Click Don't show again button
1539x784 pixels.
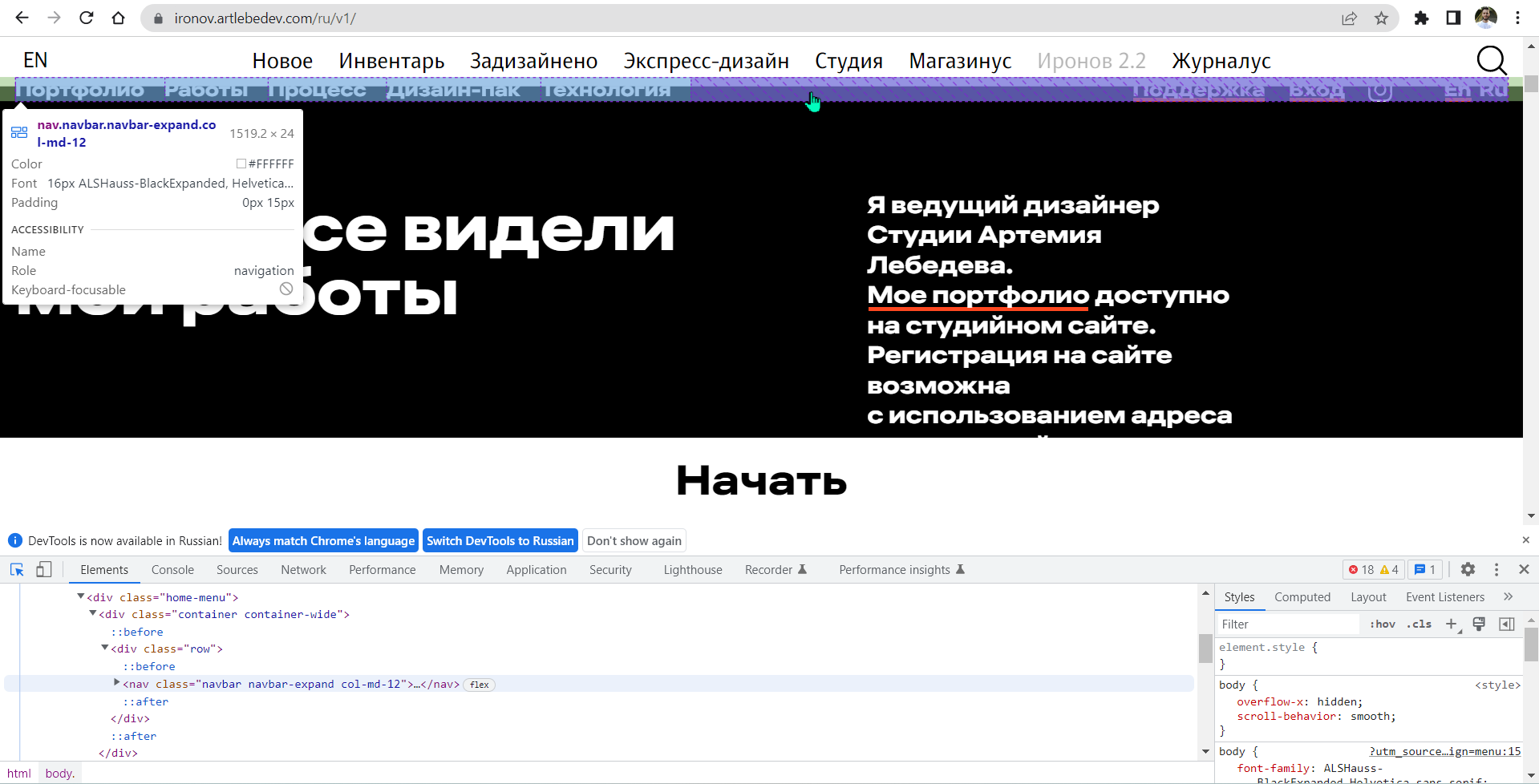[x=634, y=540]
